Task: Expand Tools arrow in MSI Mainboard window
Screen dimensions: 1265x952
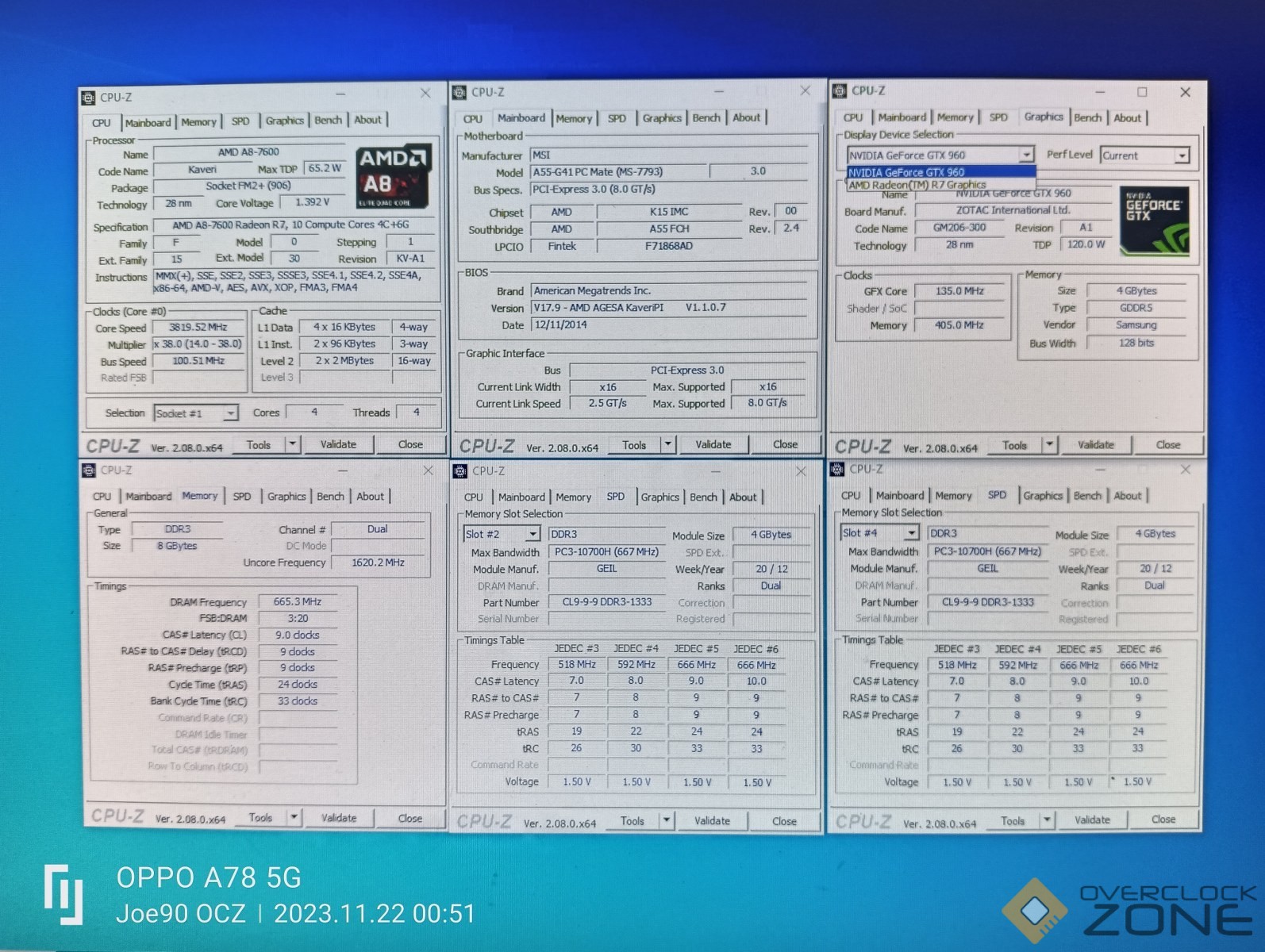Action: (x=668, y=444)
